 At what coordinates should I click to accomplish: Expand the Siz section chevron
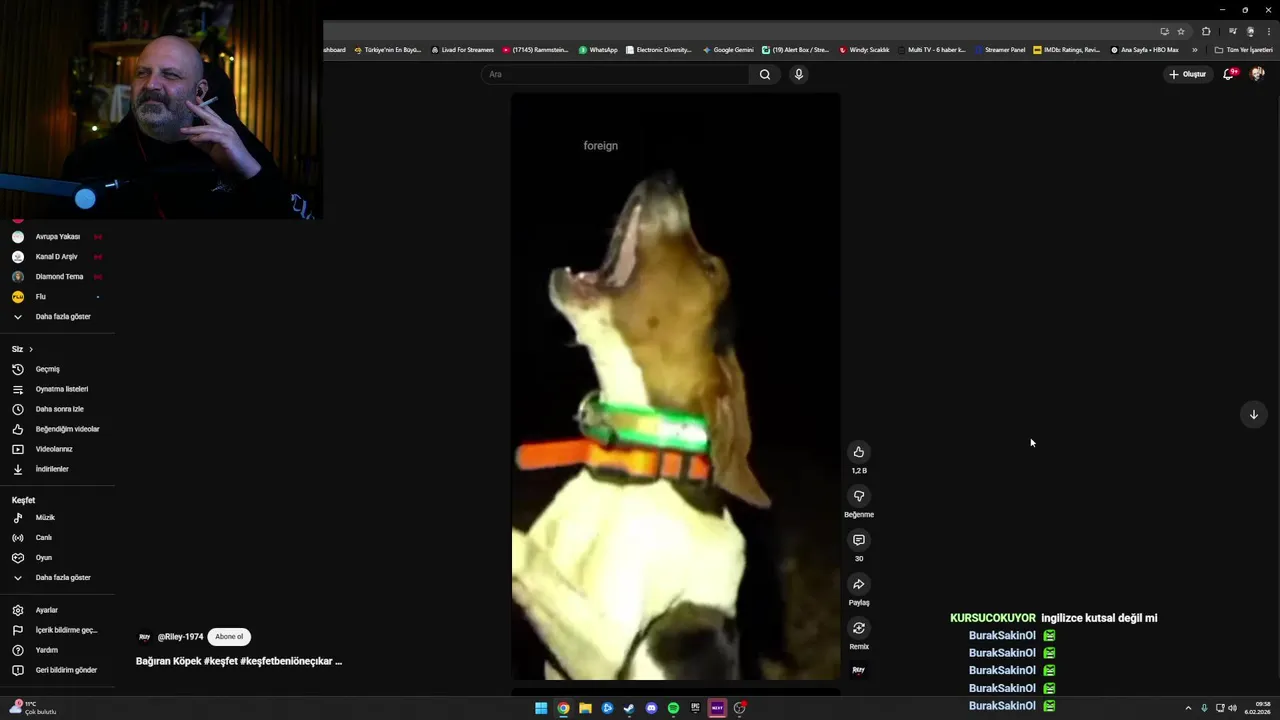[x=31, y=349]
